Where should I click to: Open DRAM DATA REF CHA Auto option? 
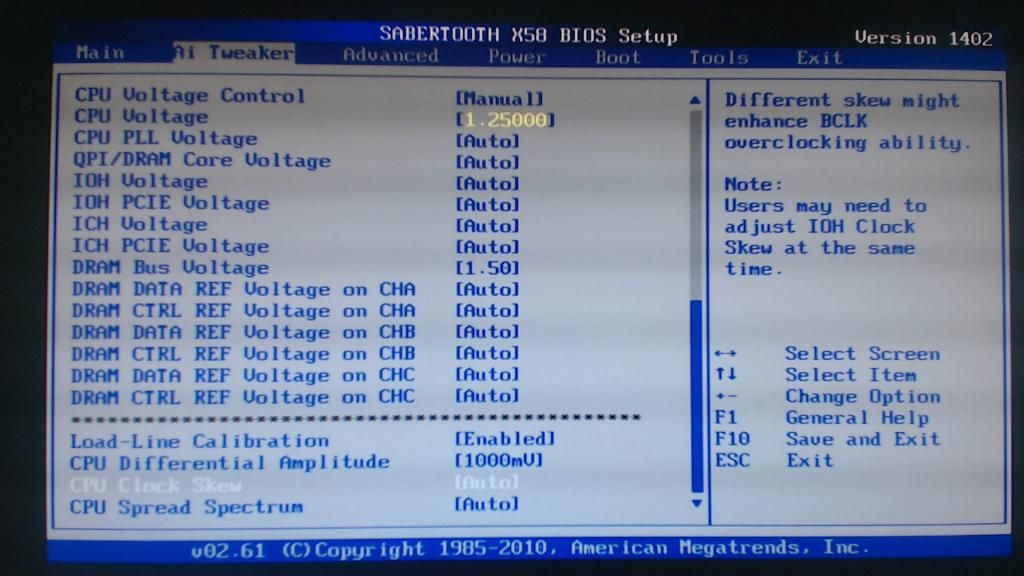pos(487,289)
